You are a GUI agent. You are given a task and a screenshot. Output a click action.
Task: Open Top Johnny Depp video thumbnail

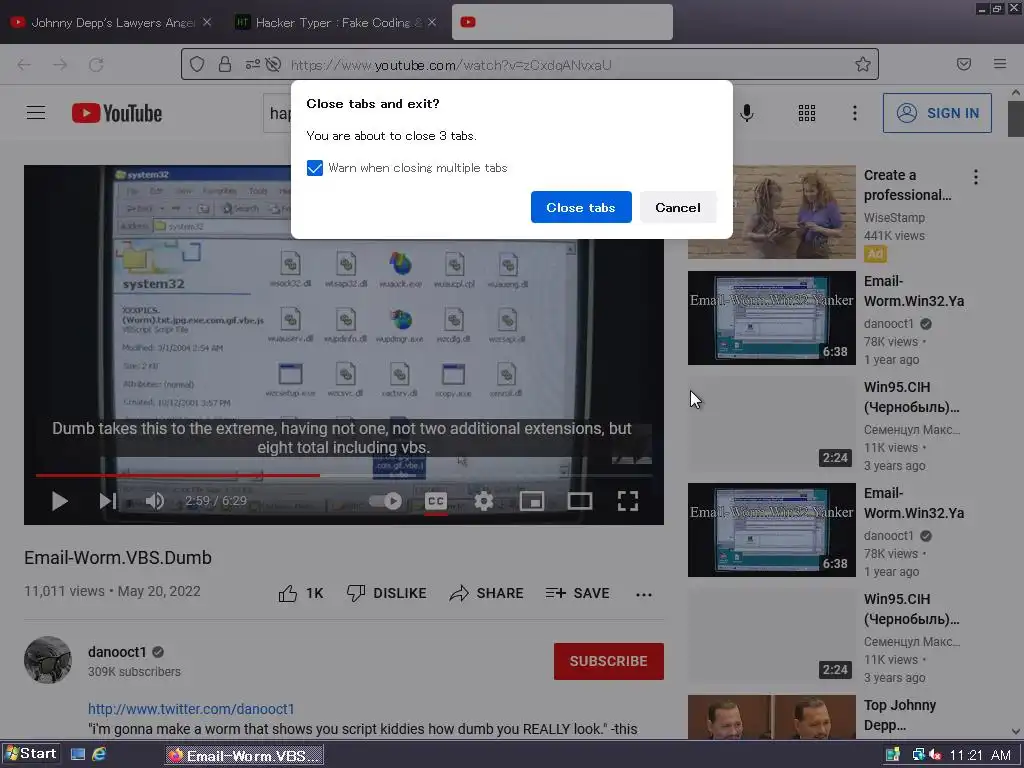click(771, 717)
